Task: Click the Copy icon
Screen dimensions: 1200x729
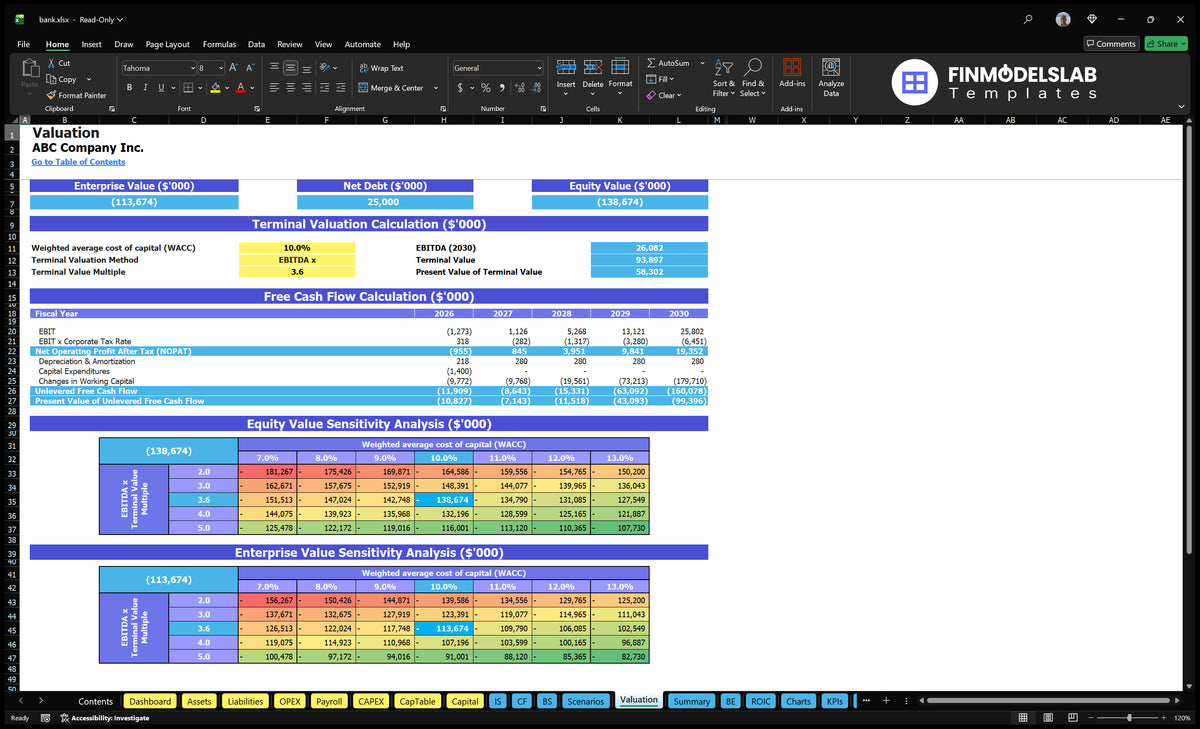Action: (x=51, y=79)
